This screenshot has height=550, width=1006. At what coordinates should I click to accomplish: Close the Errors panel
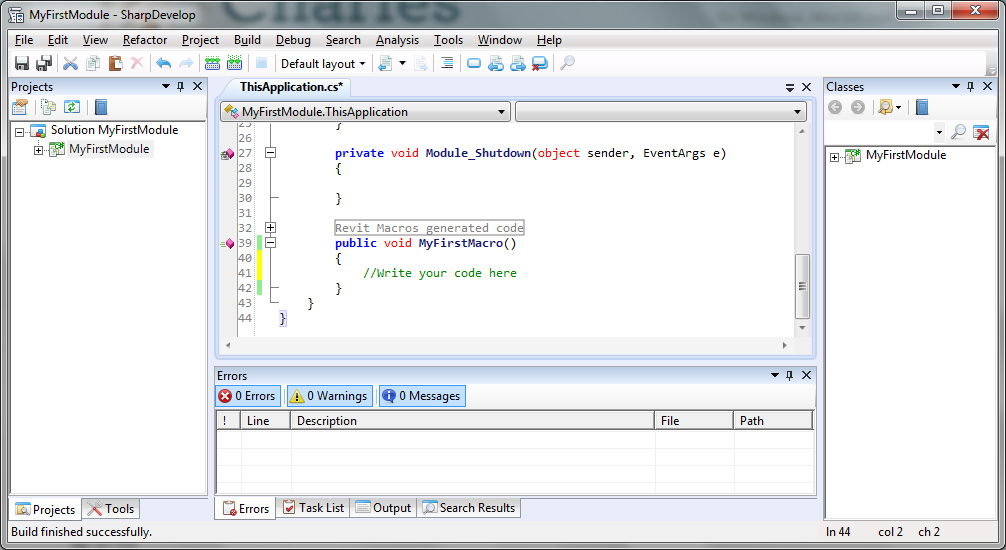pyautogui.click(x=806, y=375)
